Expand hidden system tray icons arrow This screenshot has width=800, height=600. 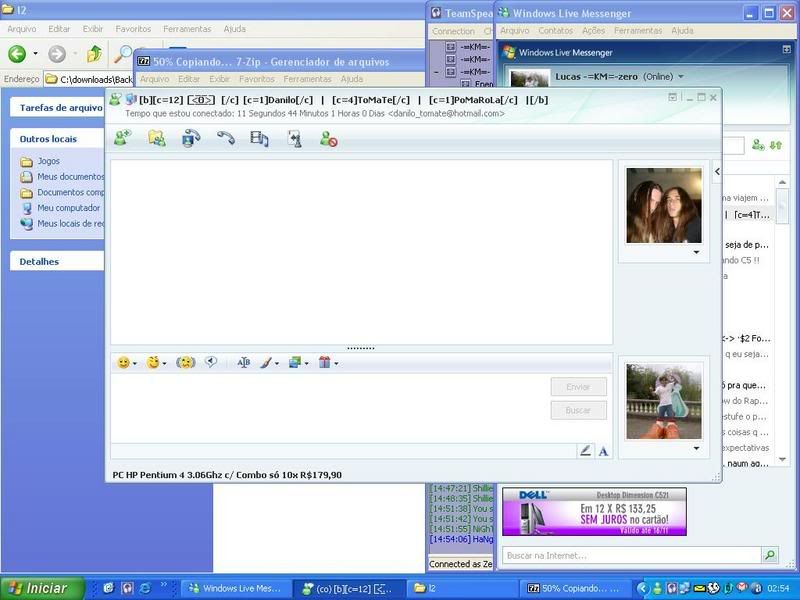click(x=643, y=588)
